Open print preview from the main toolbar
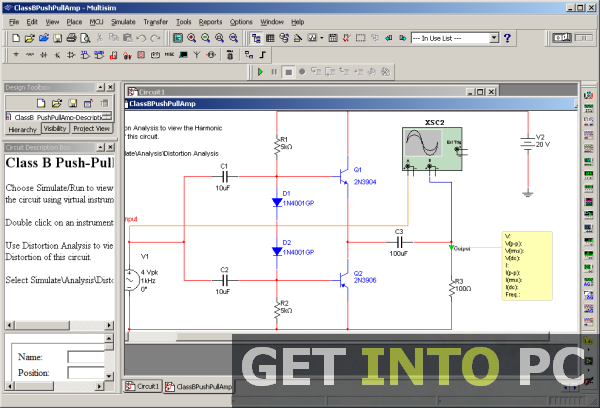This screenshot has width=600, height=408. point(85,38)
